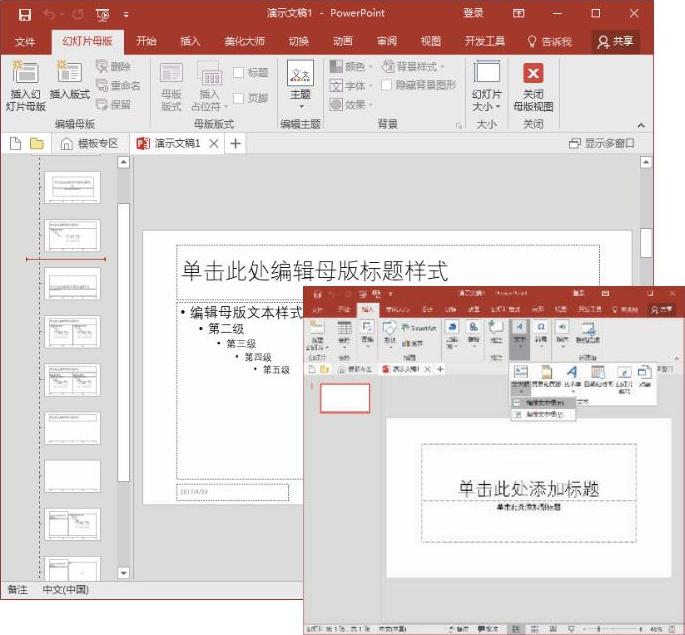Click the date placeholder 2017/4/24
The height and width of the screenshot is (635, 685).
232,492
